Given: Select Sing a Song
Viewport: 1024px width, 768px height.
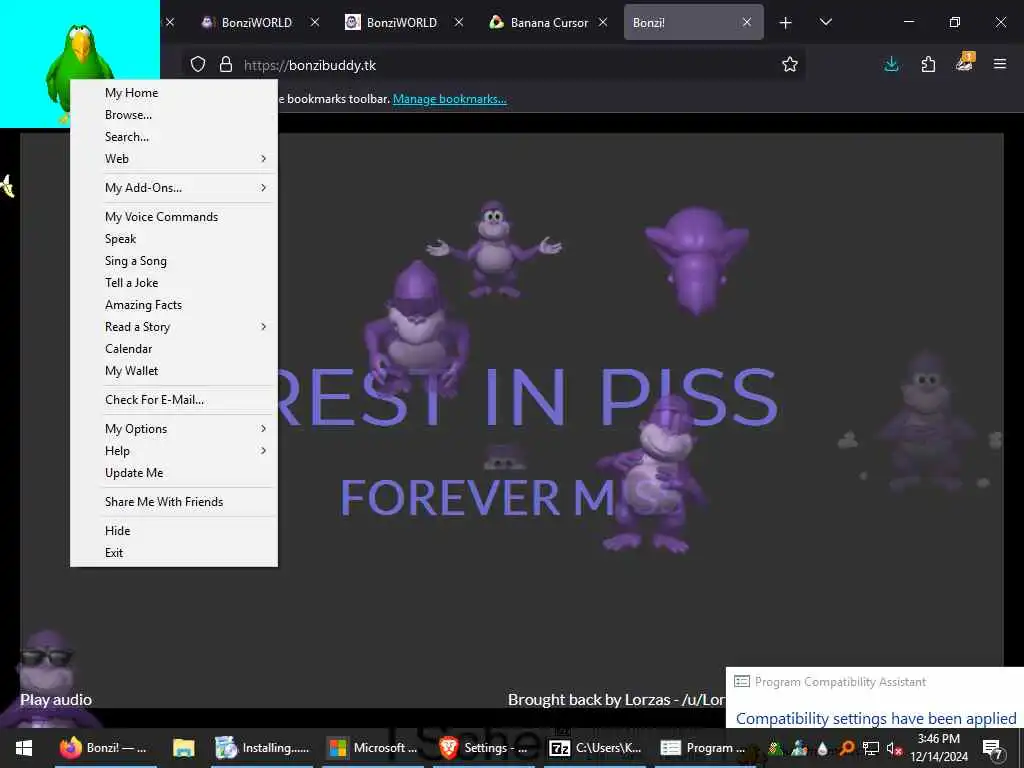Looking at the screenshot, I should tap(174, 261).
